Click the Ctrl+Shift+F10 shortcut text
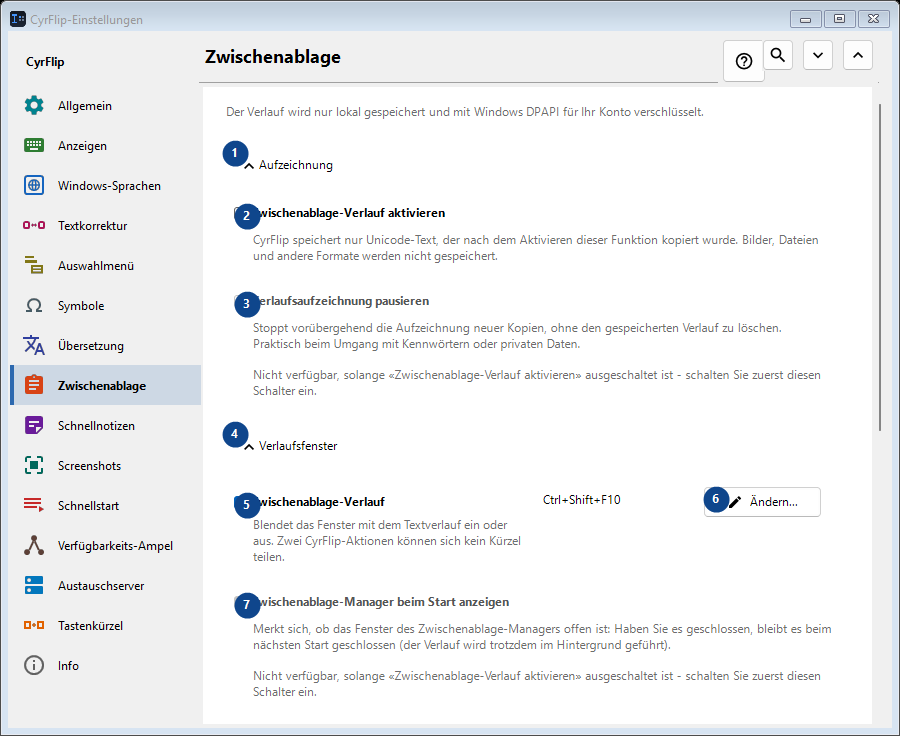The width and height of the screenshot is (900, 736). [x=581, y=500]
